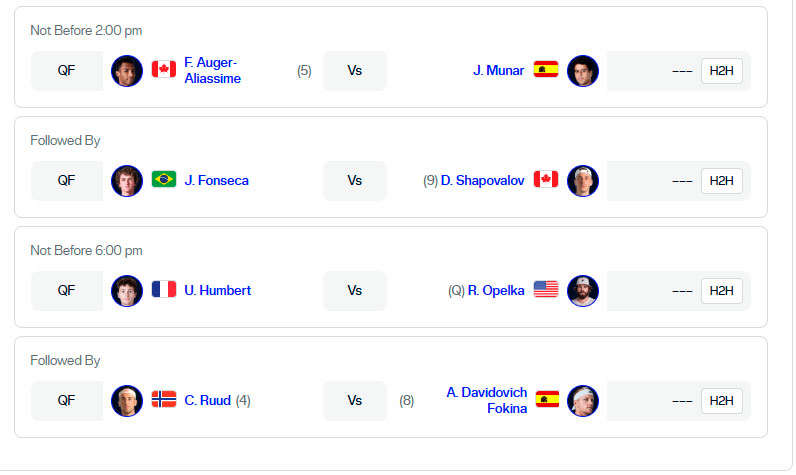Click the Canada flag beside Auger-Aliassime

(x=164, y=70)
